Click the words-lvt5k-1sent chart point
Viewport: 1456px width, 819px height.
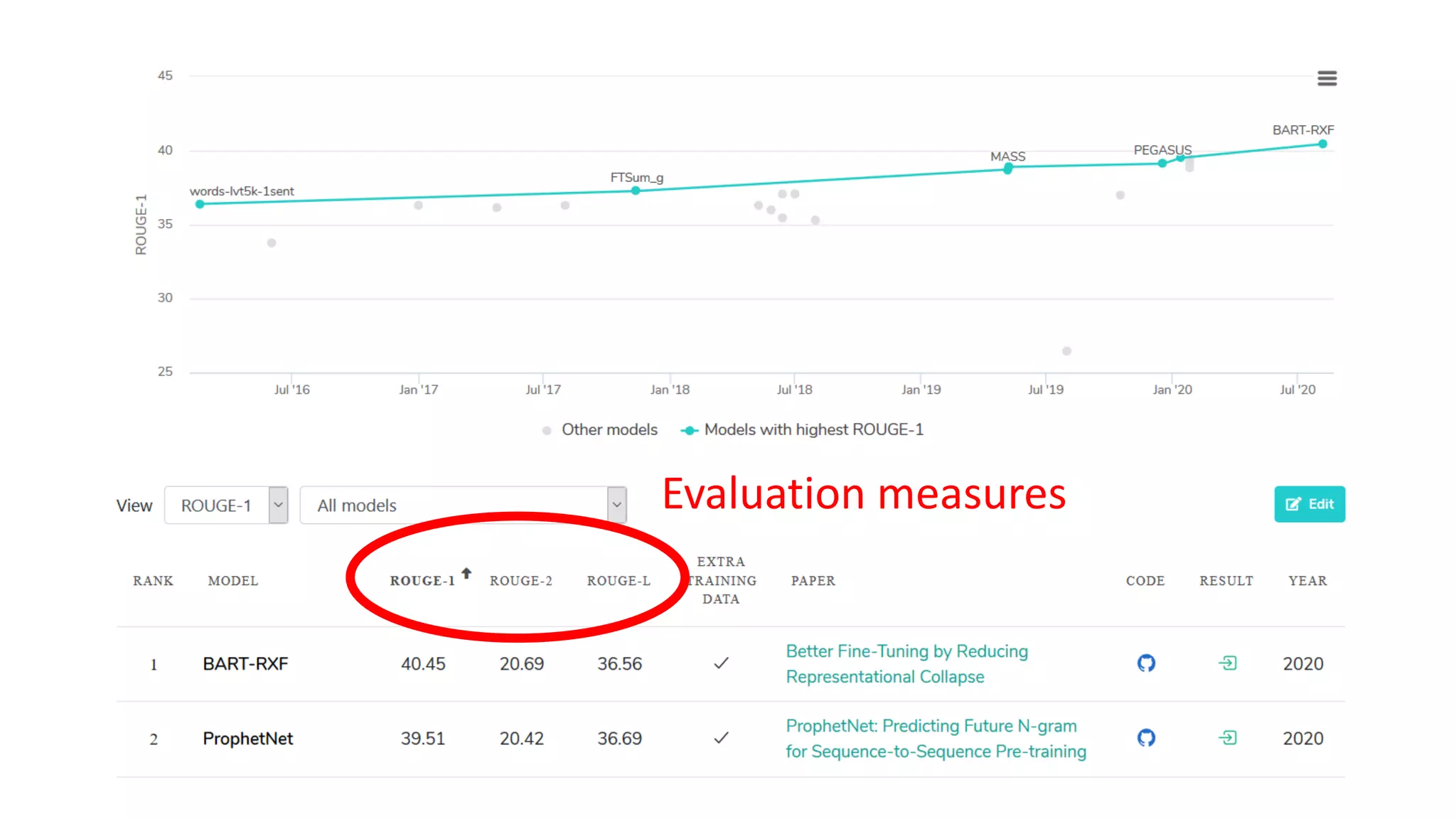[200, 204]
